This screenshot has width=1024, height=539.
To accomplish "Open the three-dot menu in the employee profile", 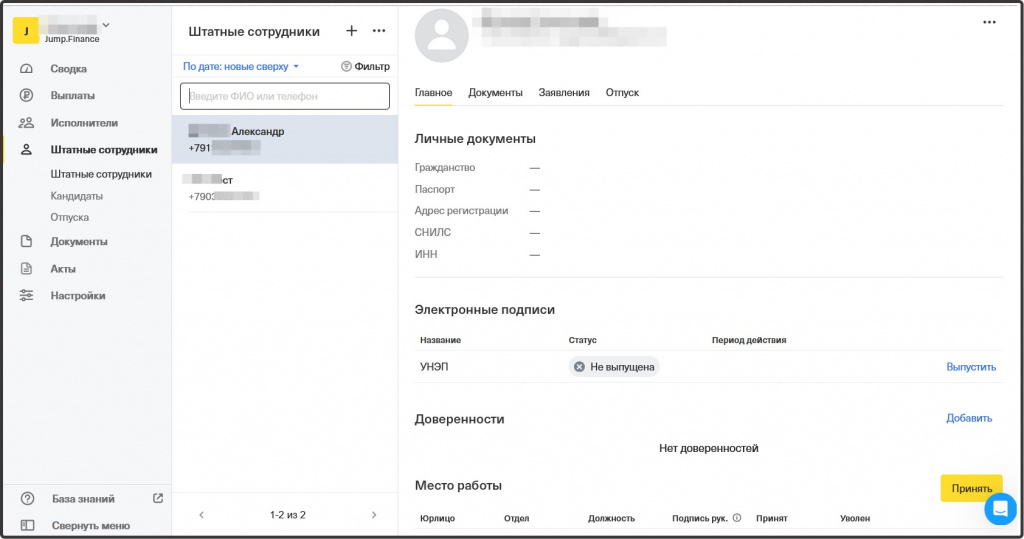I will [x=989, y=22].
